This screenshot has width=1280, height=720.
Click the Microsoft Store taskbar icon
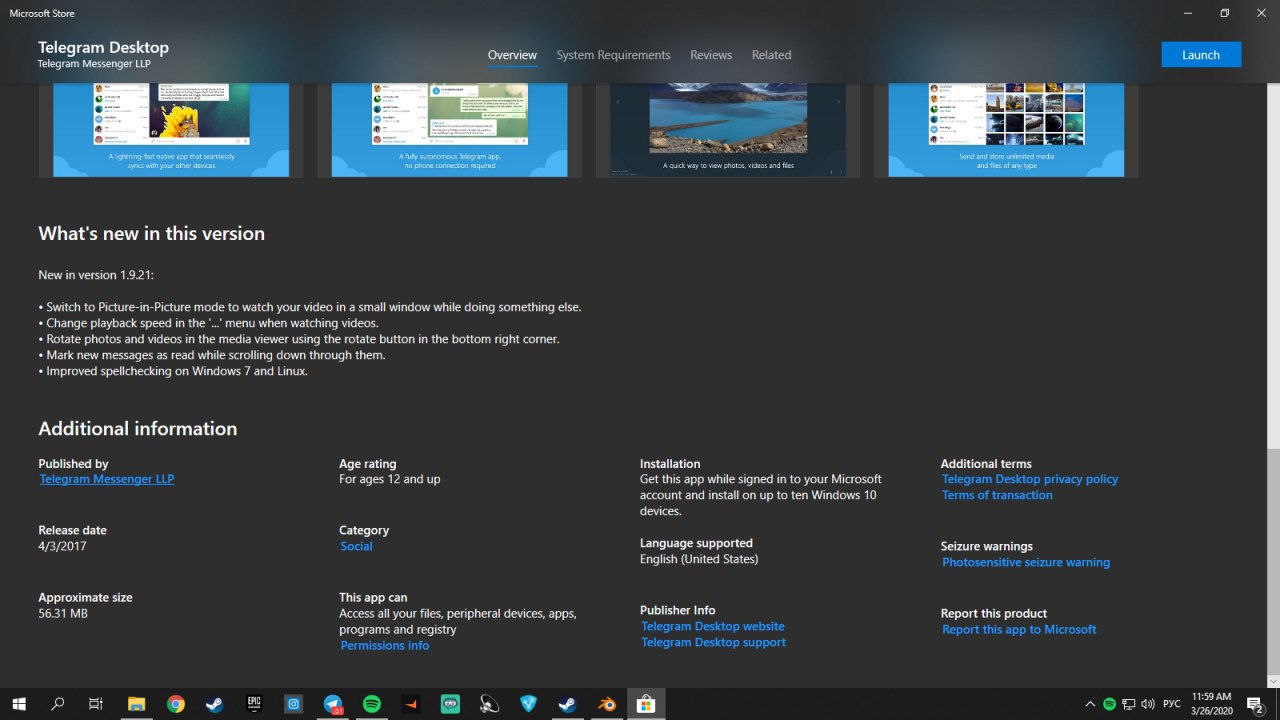[646, 704]
